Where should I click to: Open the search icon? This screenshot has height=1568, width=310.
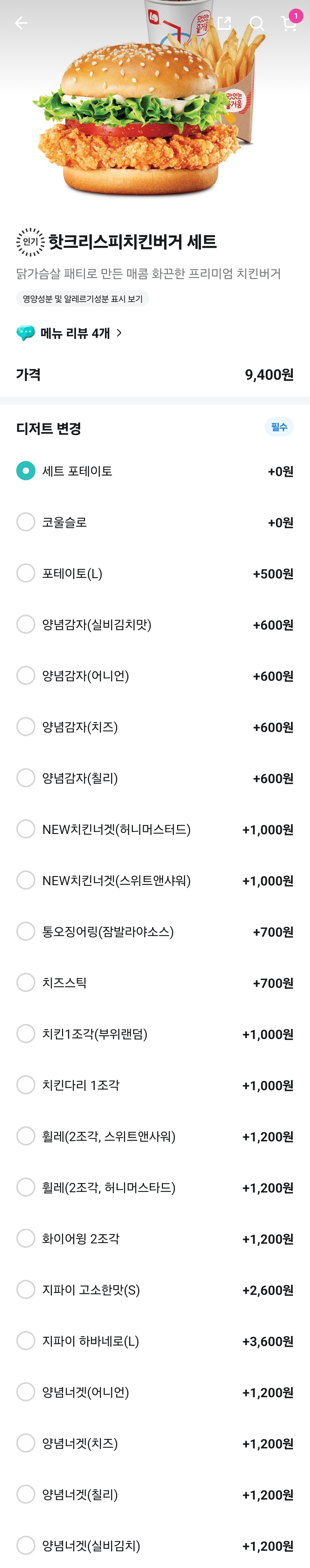click(x=257, y=23)
